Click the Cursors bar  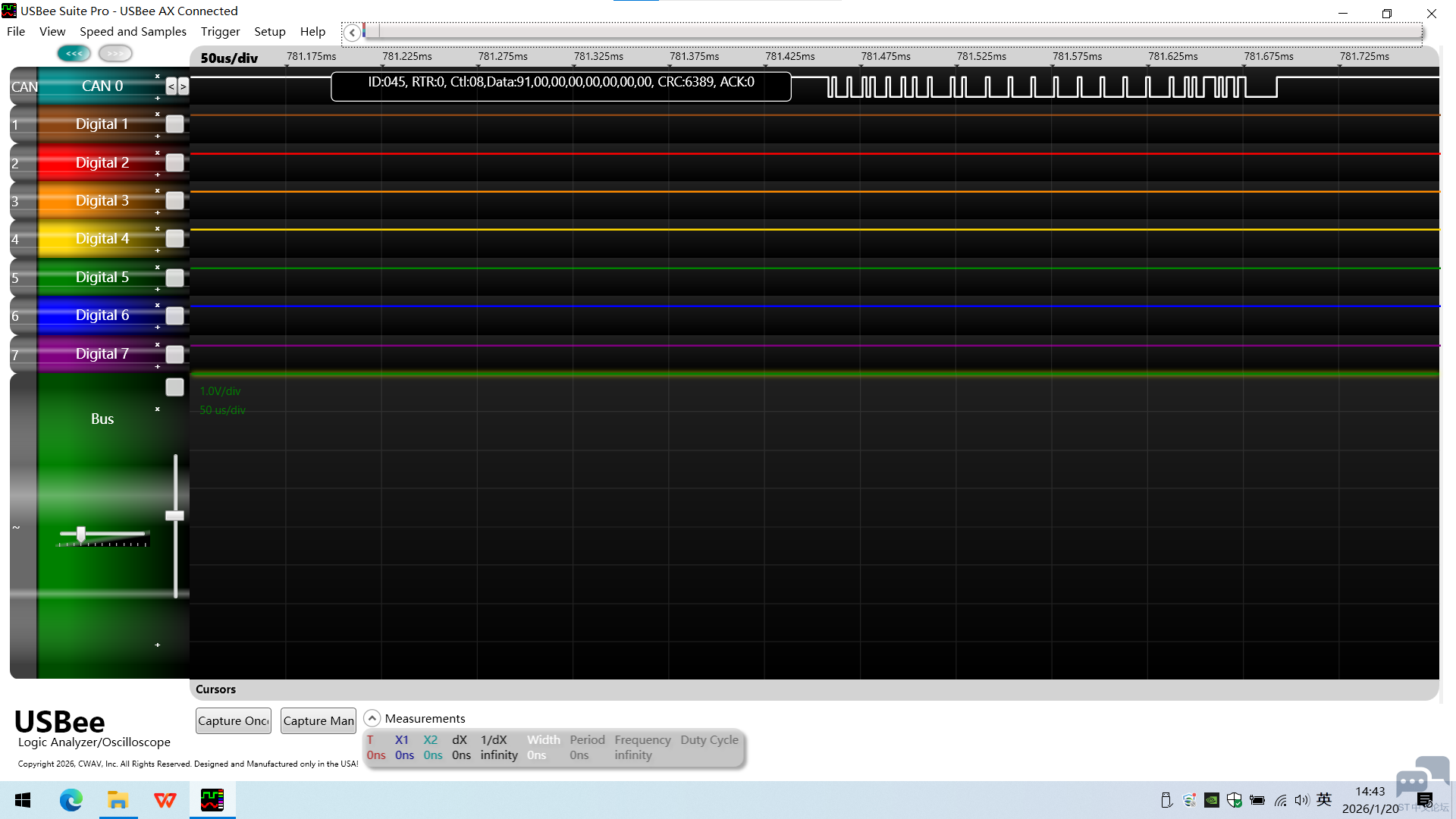click(814, 689)
